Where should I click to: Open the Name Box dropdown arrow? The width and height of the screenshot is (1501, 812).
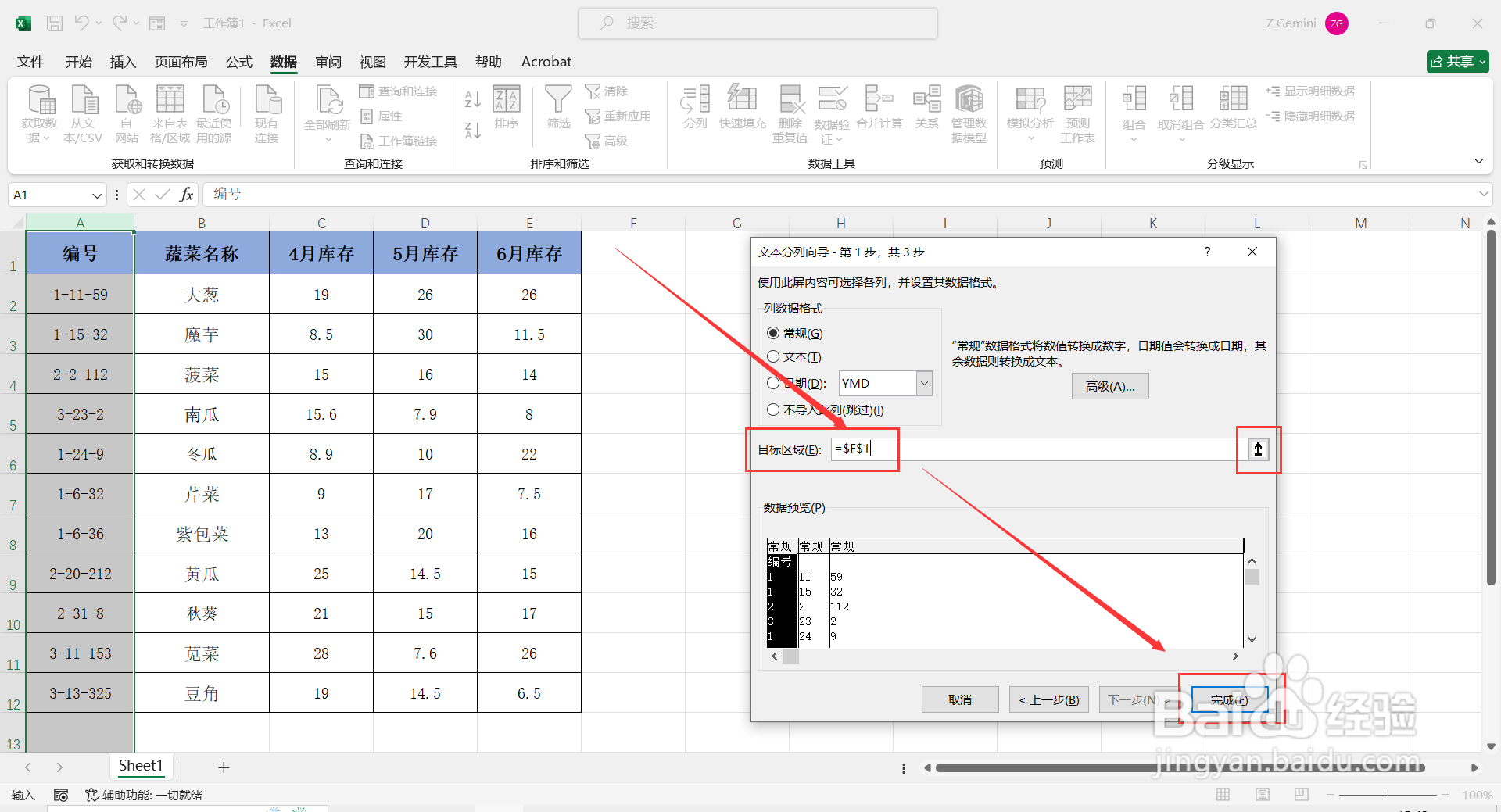pyautogui.click(x=96, y=195)
